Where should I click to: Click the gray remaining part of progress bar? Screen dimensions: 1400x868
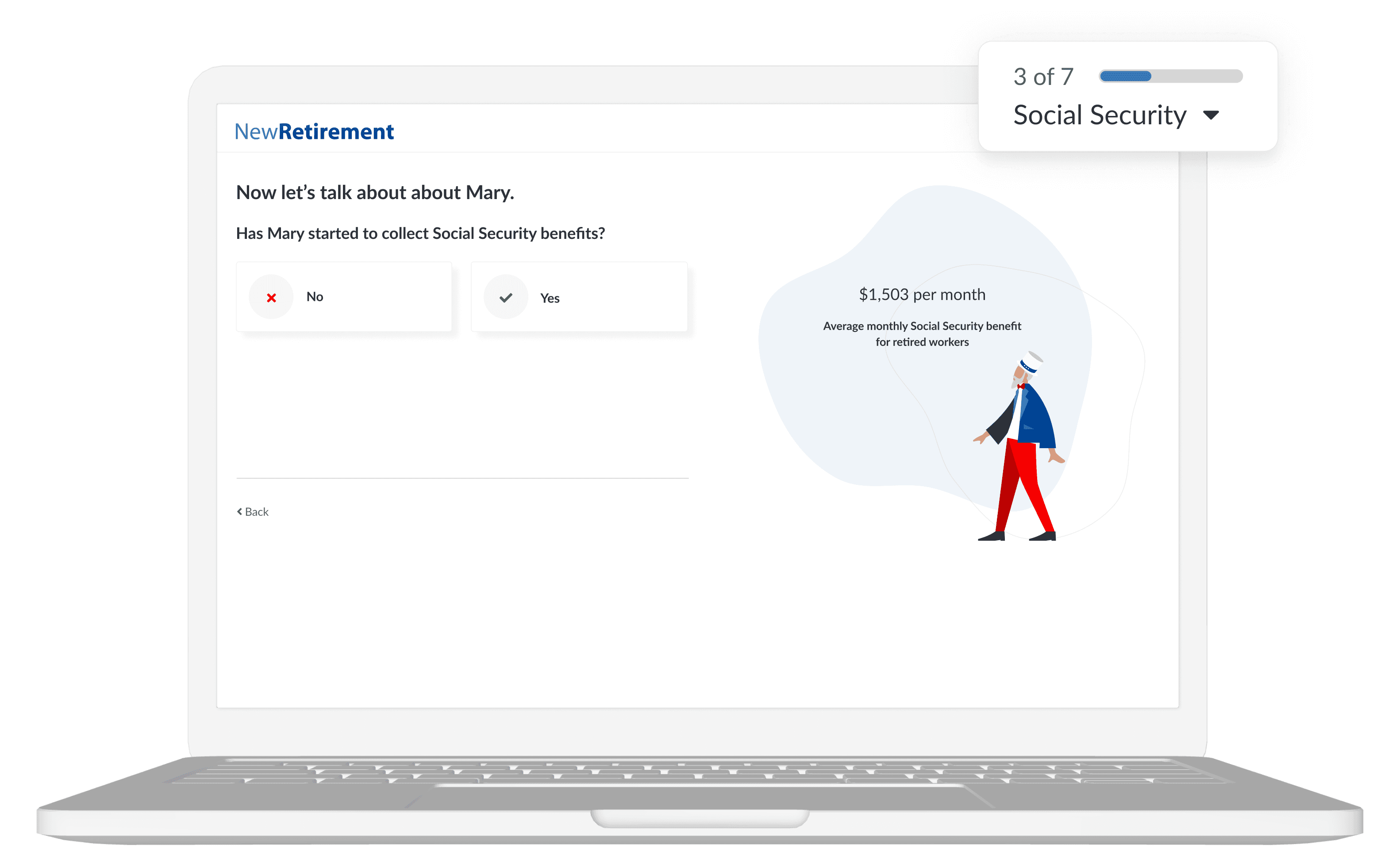pyautogui.click(x=1197, y=77)
